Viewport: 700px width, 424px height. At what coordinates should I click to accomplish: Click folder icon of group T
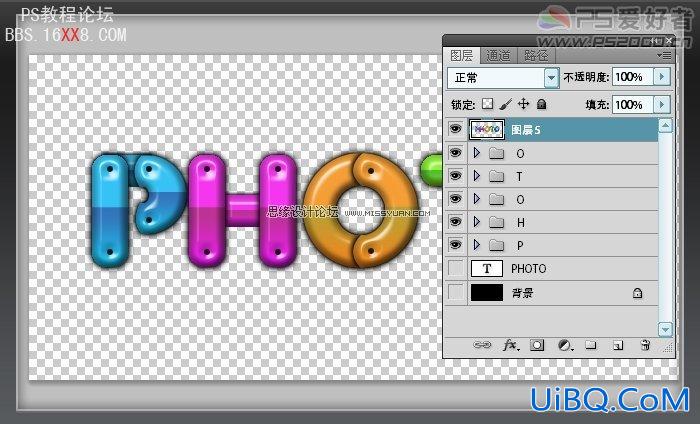[x=496, y=176]
